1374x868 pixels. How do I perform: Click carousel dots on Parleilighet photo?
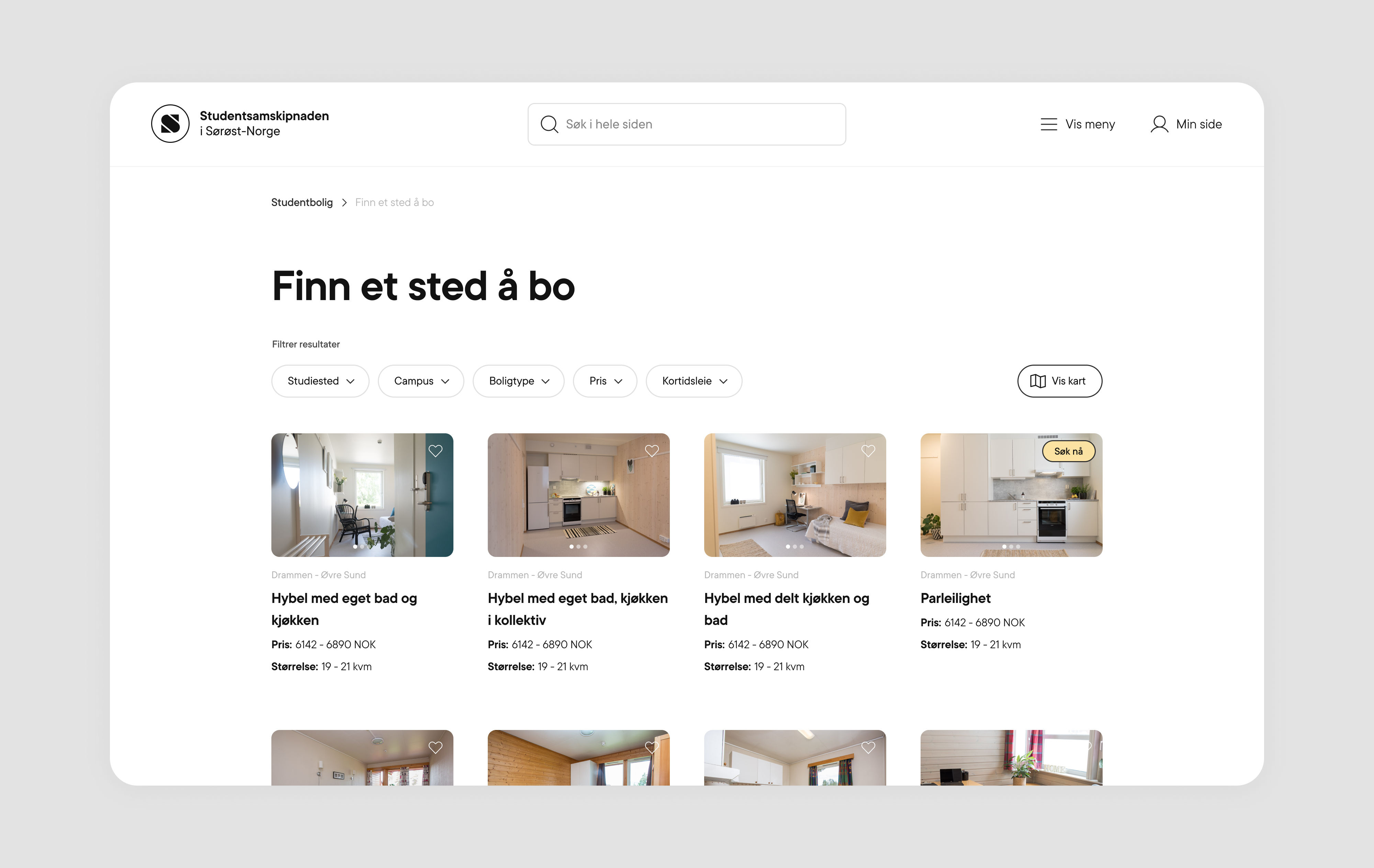[1011, 547]
